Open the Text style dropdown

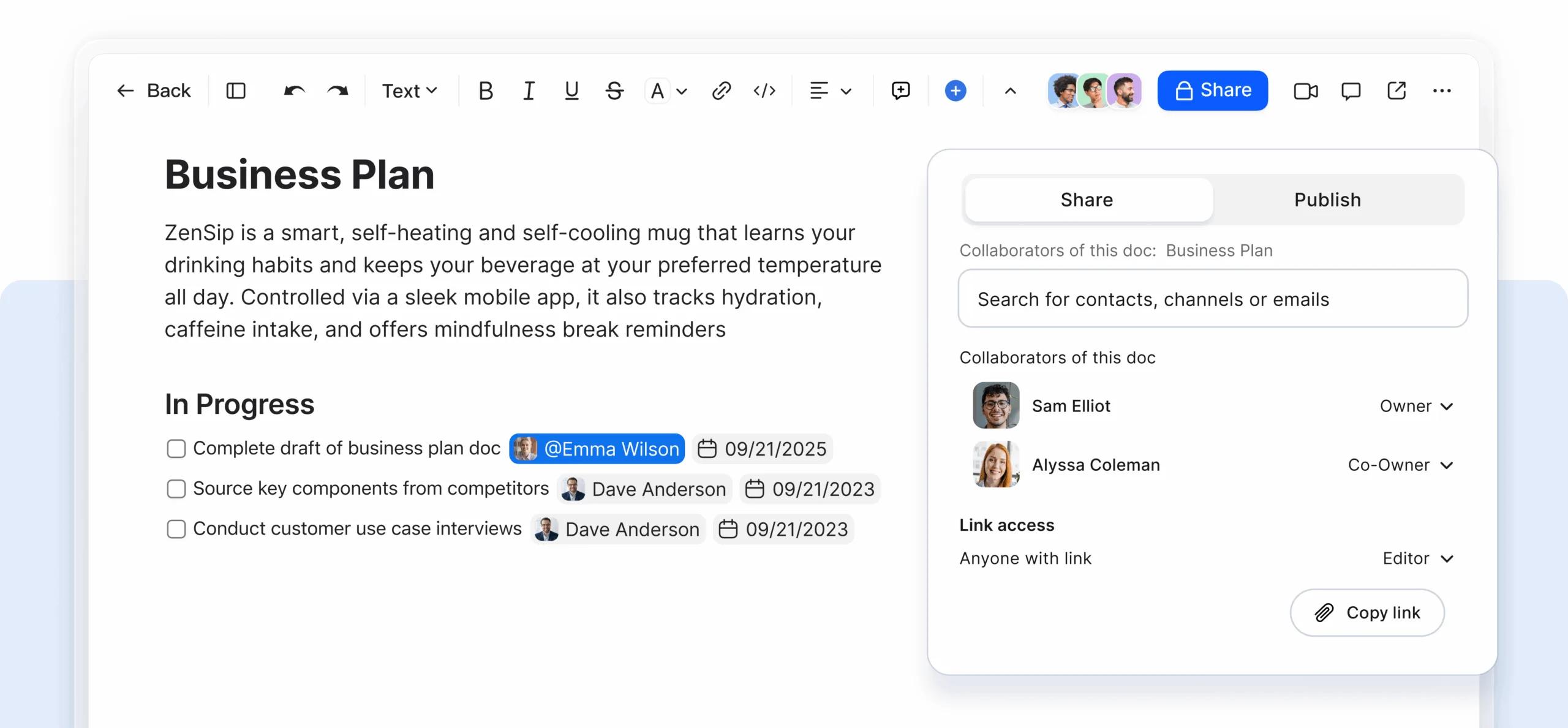tap(409, 91)
